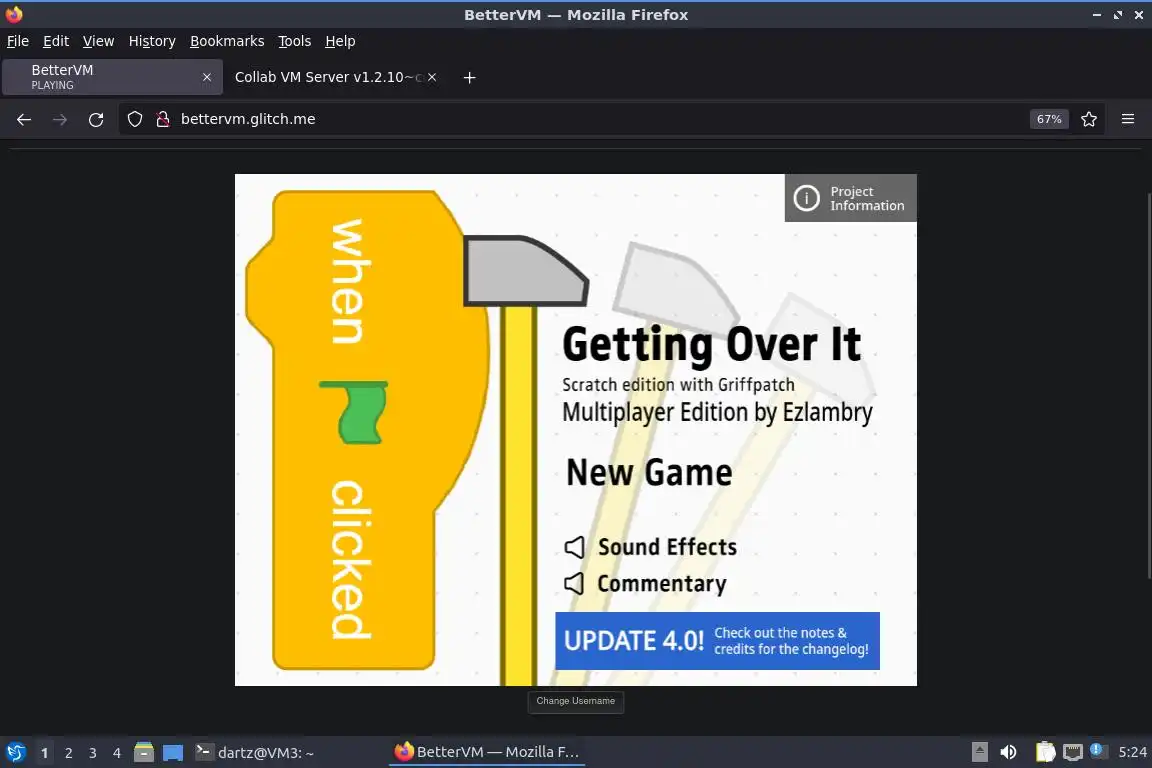Click BetterVM — Mozilla Firefox taskbar entry
1152x768 pixels.
click(487, 752)
